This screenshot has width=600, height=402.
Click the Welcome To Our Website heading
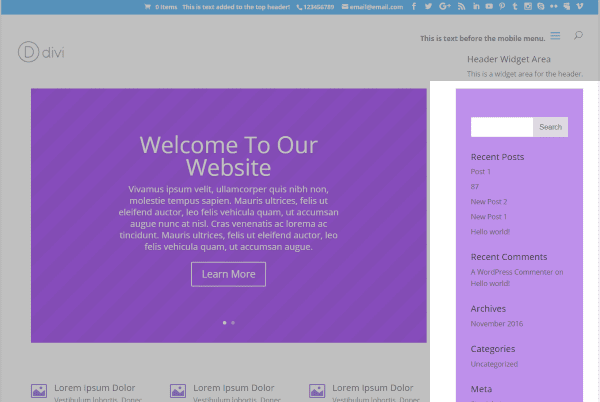(228, 156)
